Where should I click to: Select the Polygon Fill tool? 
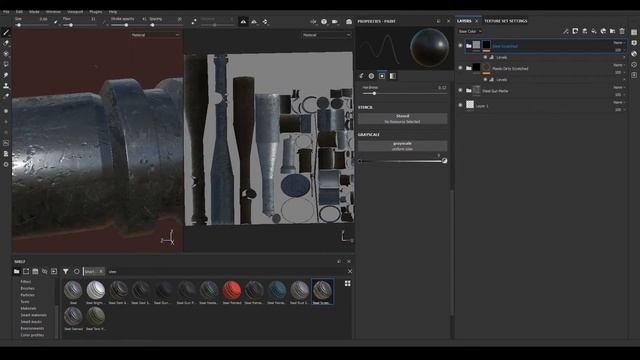pos(6,64)
